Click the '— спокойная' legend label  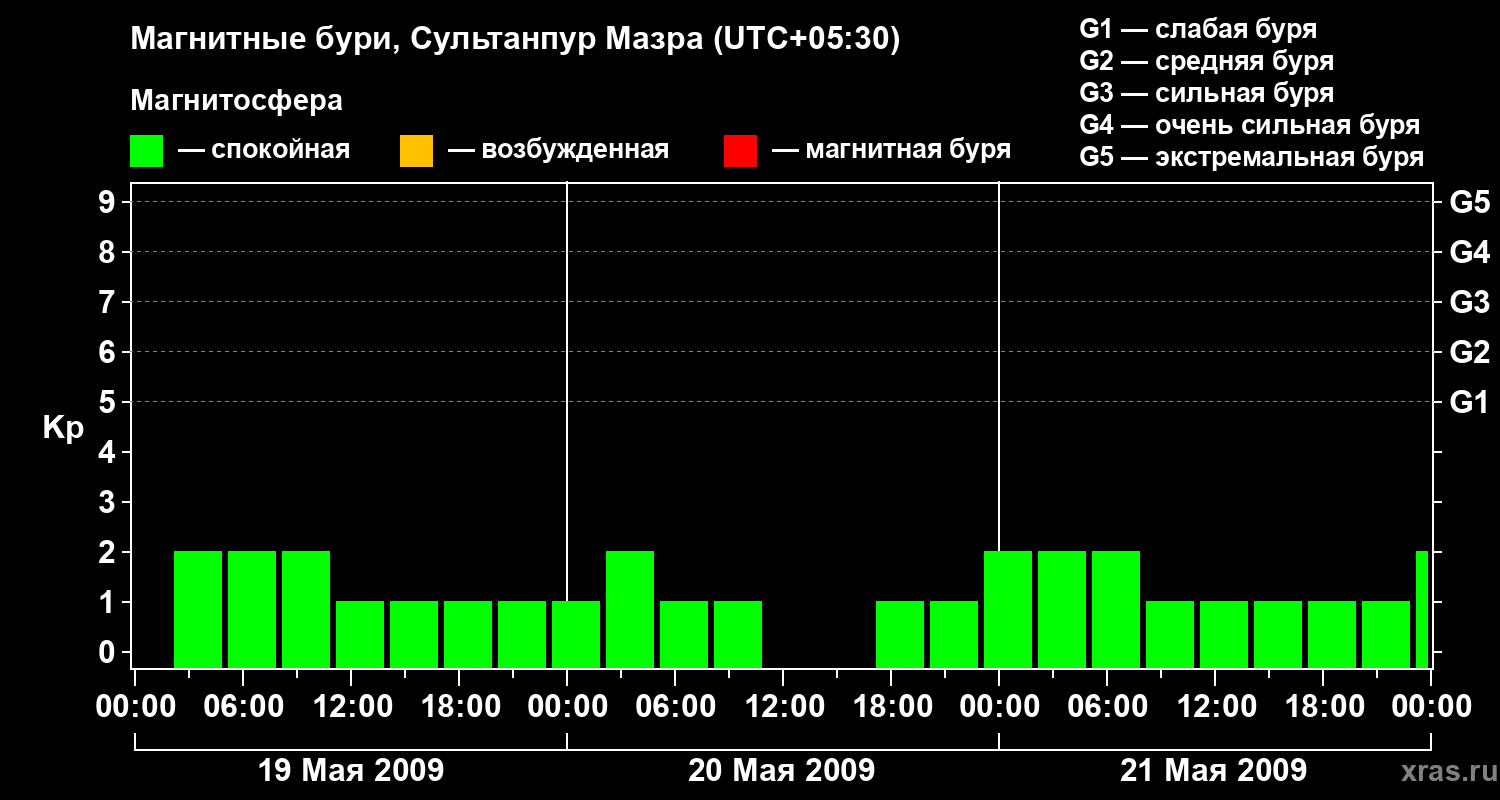[264, 151]
